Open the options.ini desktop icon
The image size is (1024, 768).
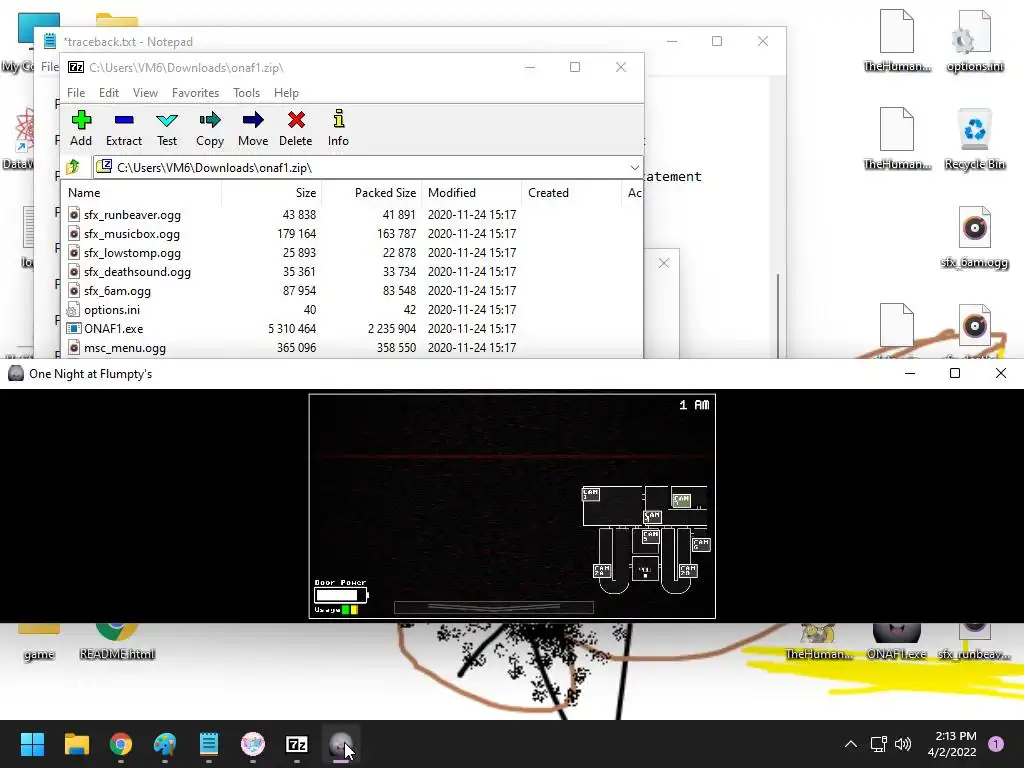tap(974, 41)
